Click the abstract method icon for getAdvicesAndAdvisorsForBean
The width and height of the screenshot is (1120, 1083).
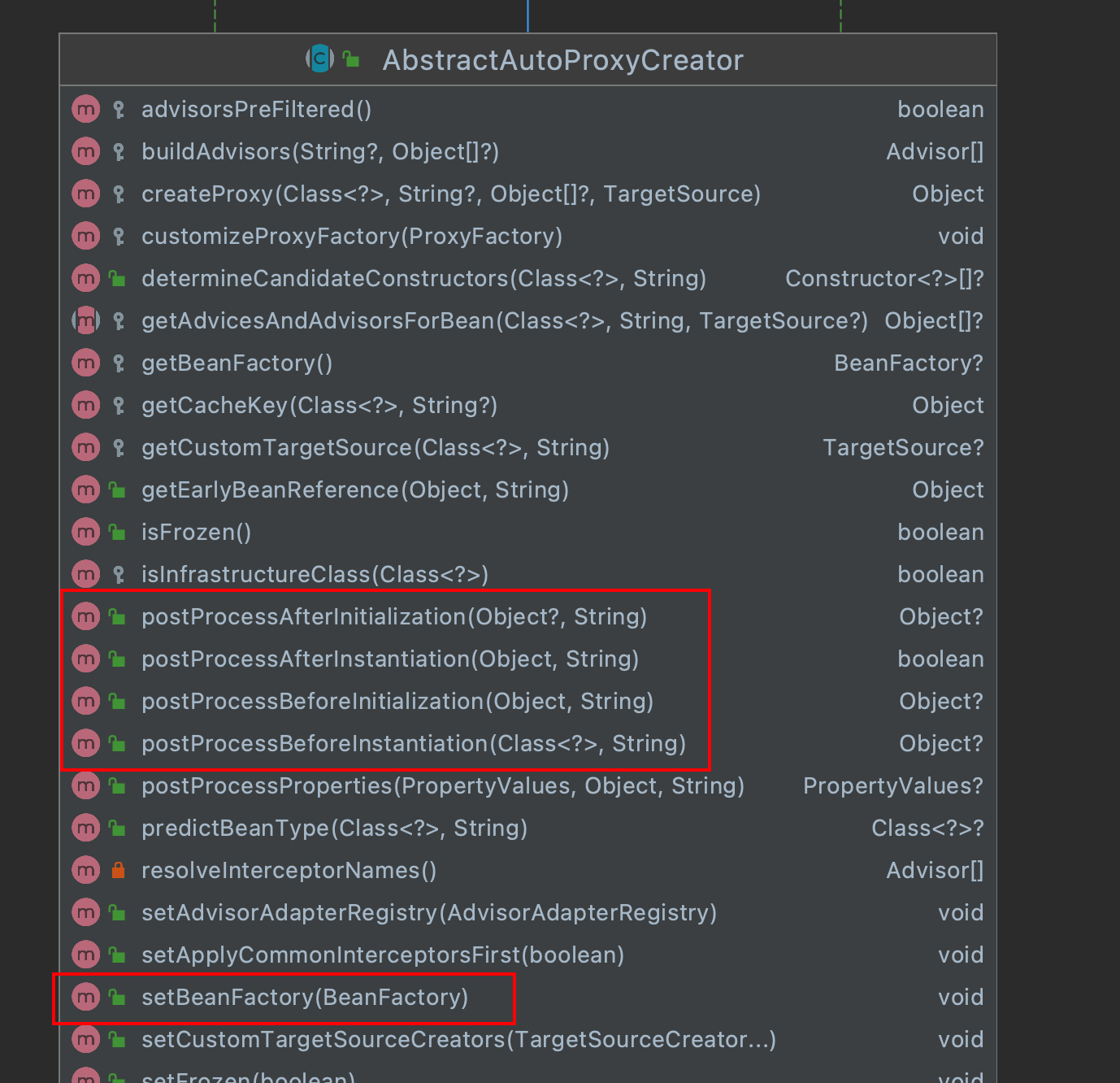click(85, 320)
